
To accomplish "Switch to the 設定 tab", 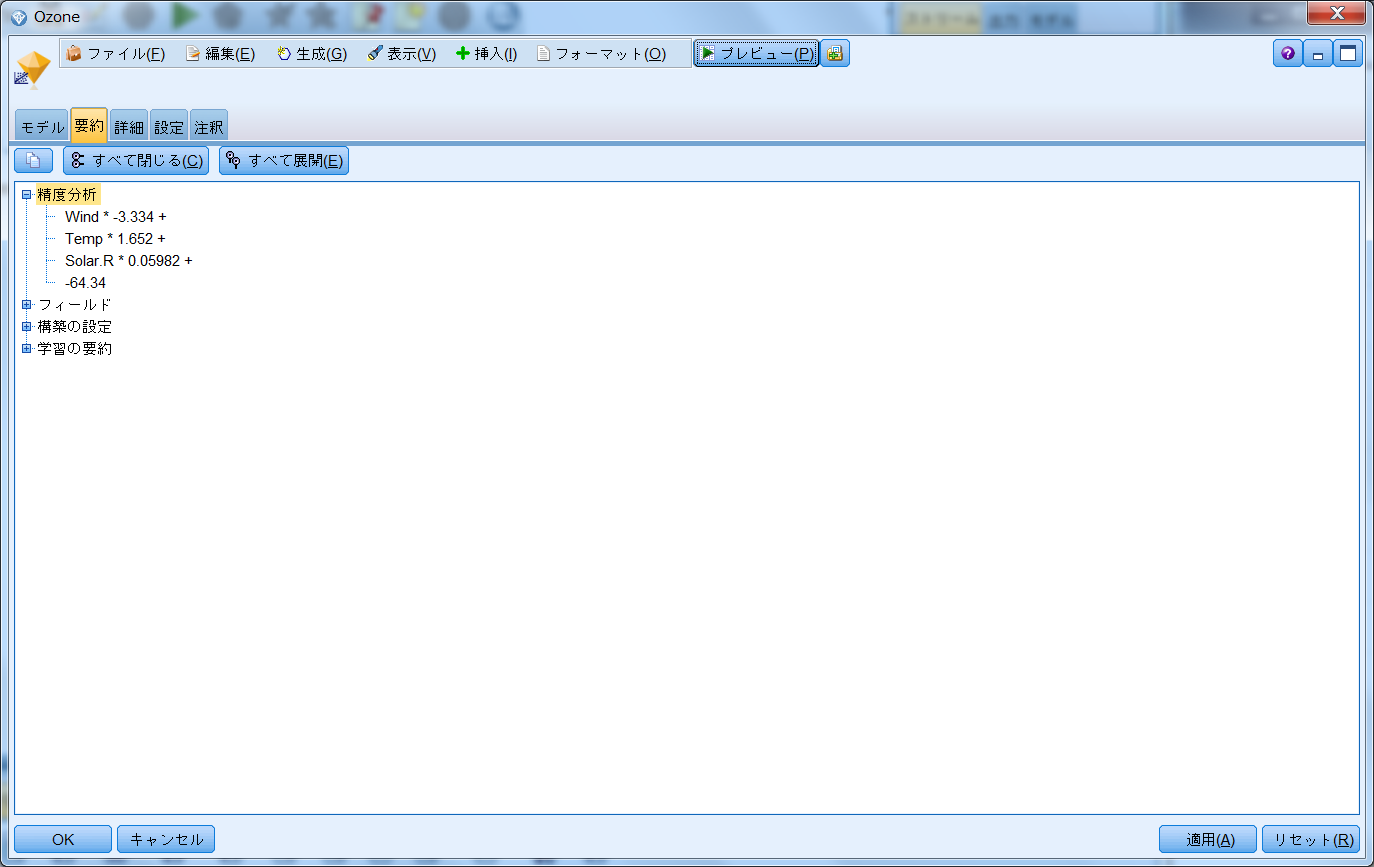I will click(169, 127).
